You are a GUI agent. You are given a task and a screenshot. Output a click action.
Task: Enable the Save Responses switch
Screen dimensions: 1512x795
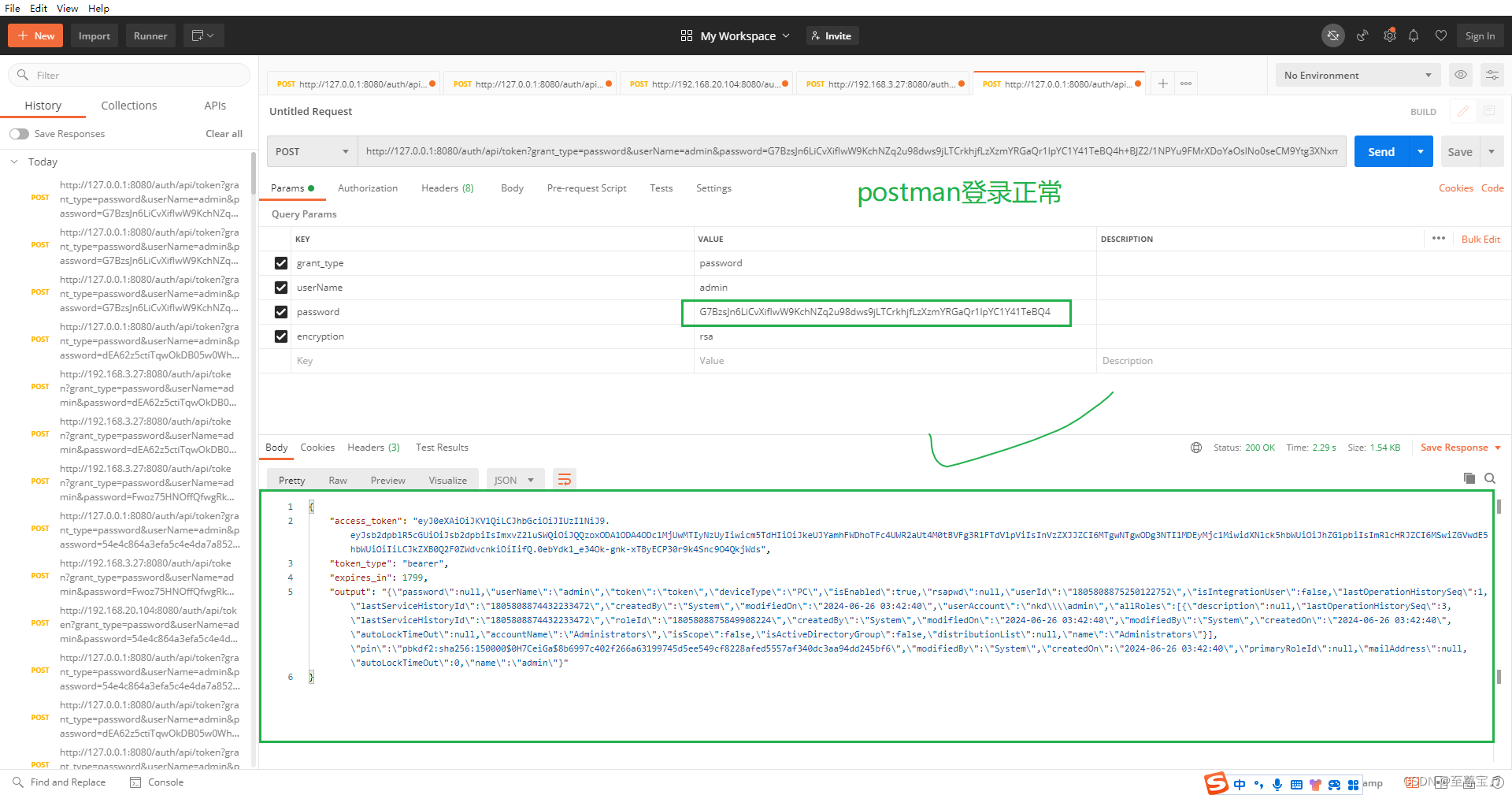19,133
